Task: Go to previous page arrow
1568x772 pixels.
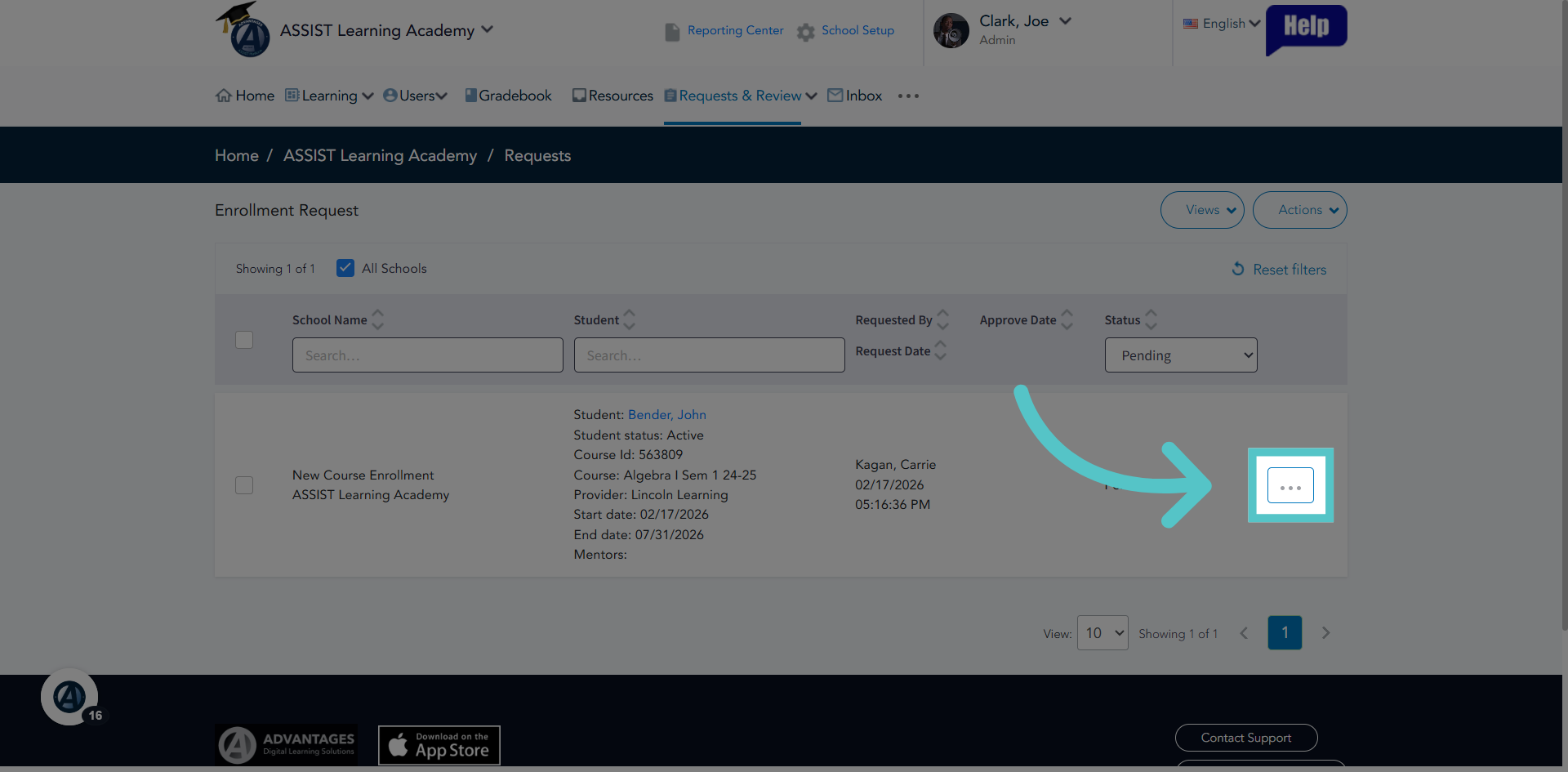Action: coord(1244,633)
